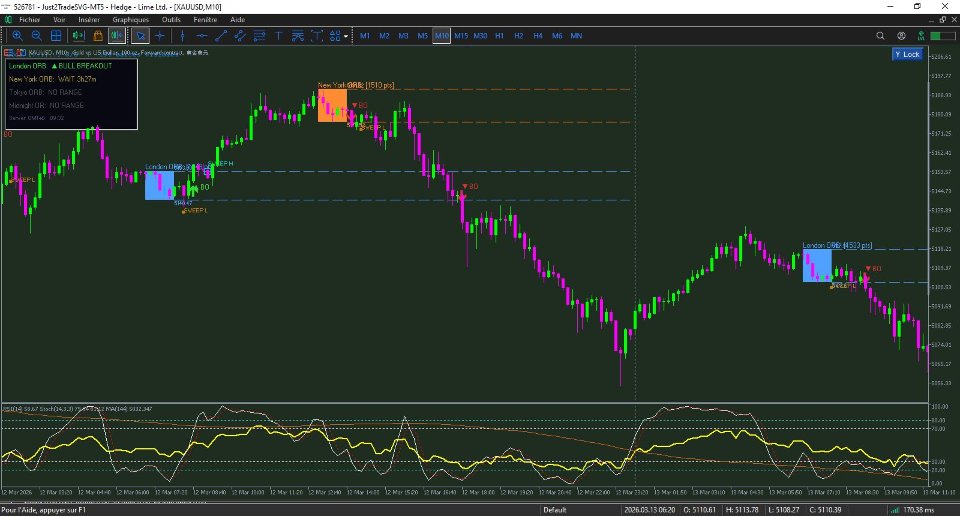Image resolution: width=960 pixels, height=516 pixels.
Task: Open the search magnifier in toolbar
Action: [880, 36]
